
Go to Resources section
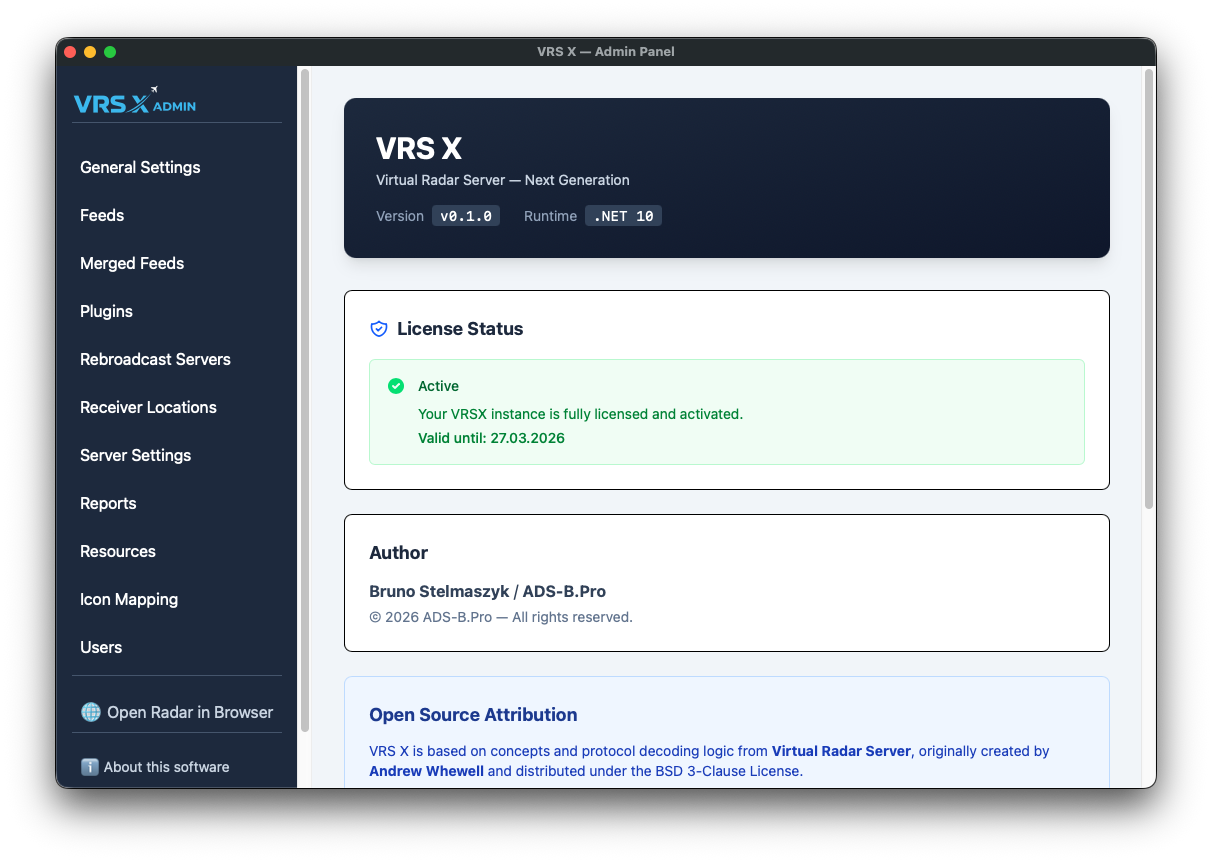[x=118, y=551]
